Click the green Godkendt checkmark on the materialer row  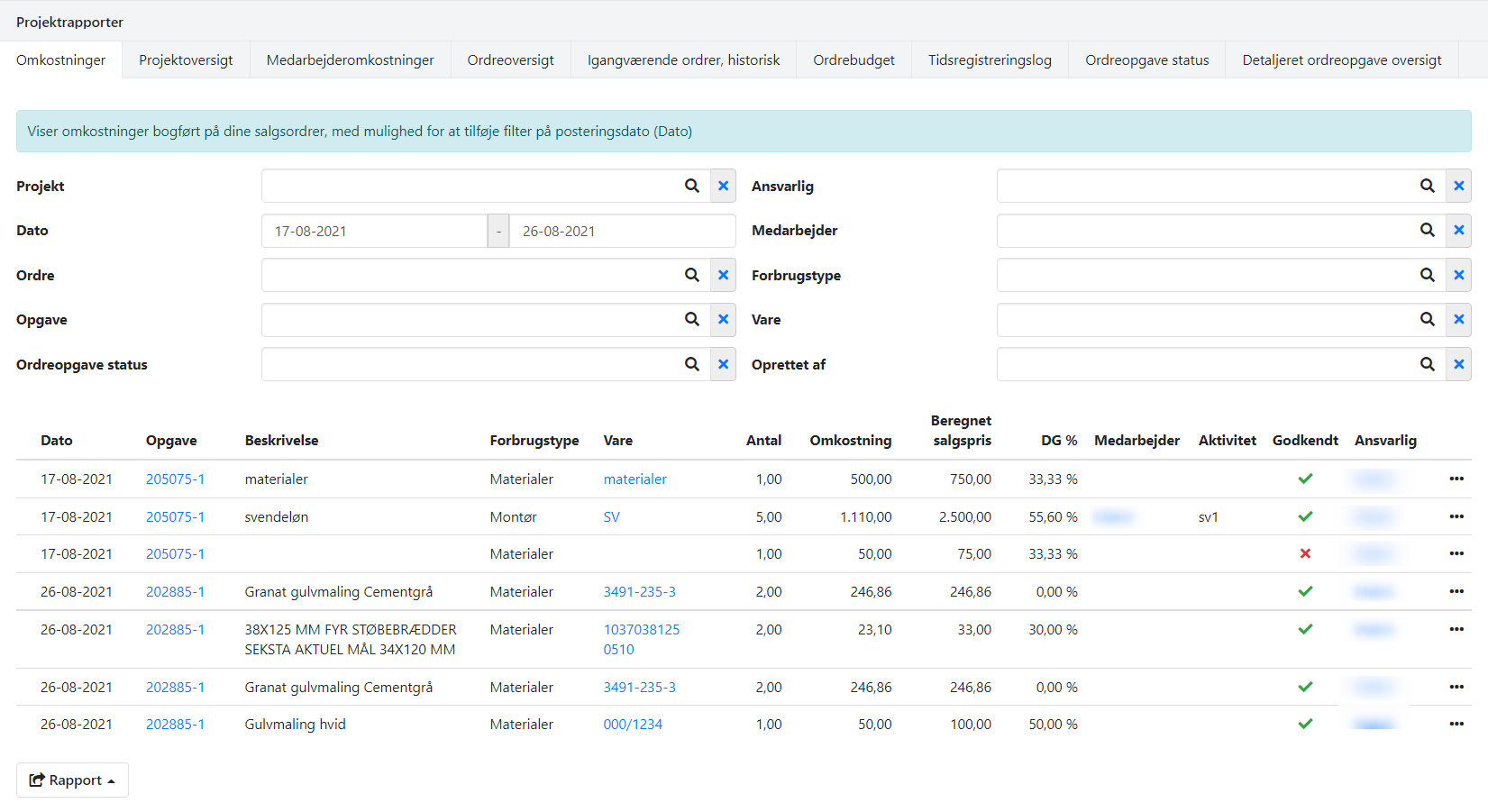tap(1305, 479)
